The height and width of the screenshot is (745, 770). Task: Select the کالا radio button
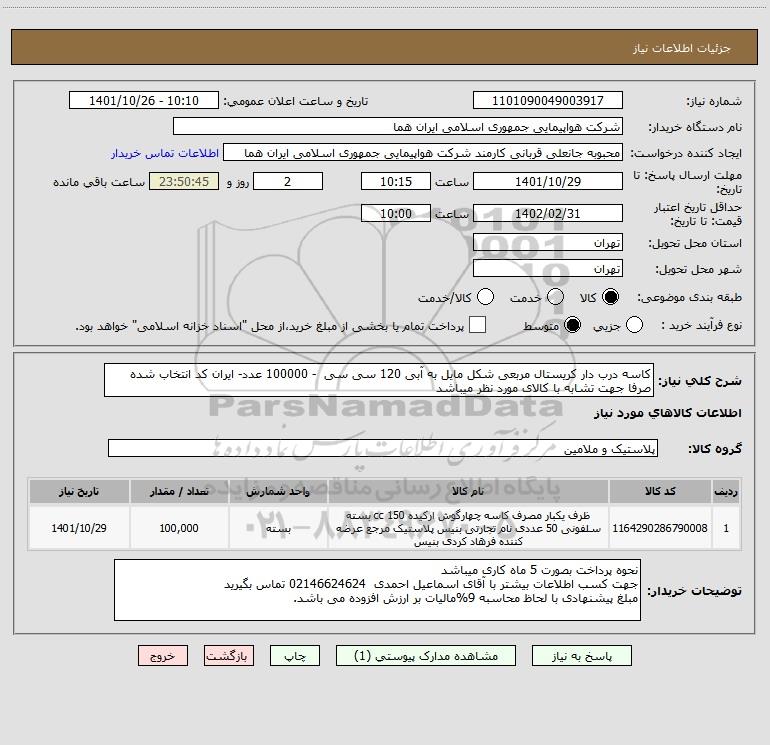tap(610, 297)
